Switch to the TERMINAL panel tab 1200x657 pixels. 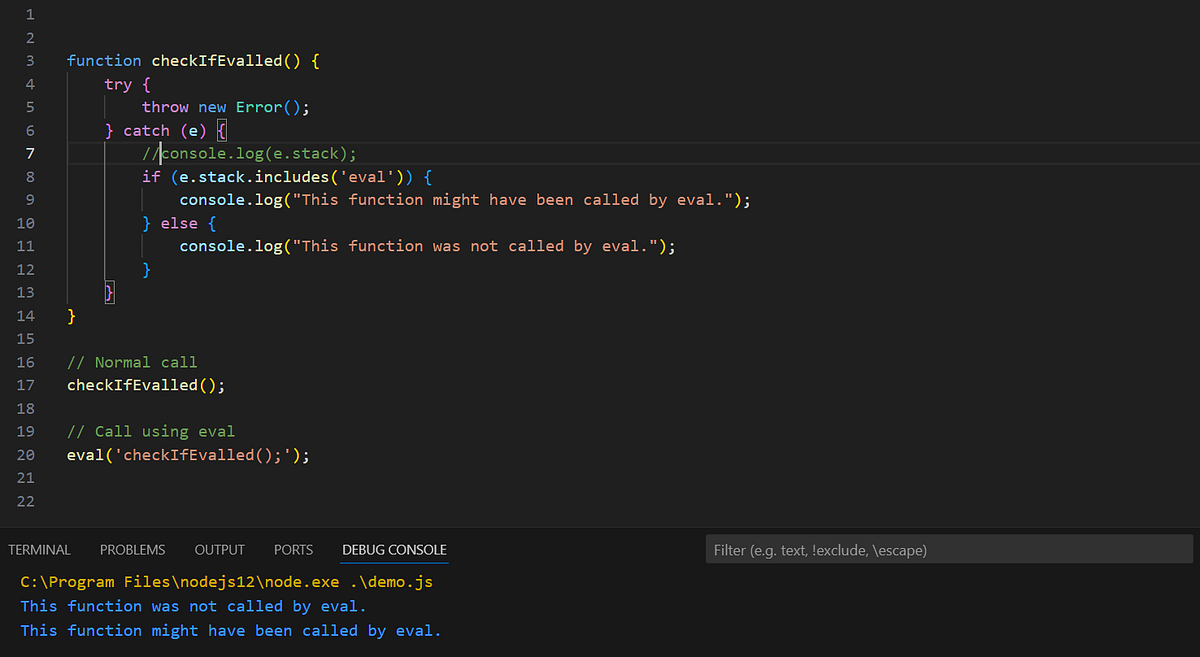(x=39, y=549)
